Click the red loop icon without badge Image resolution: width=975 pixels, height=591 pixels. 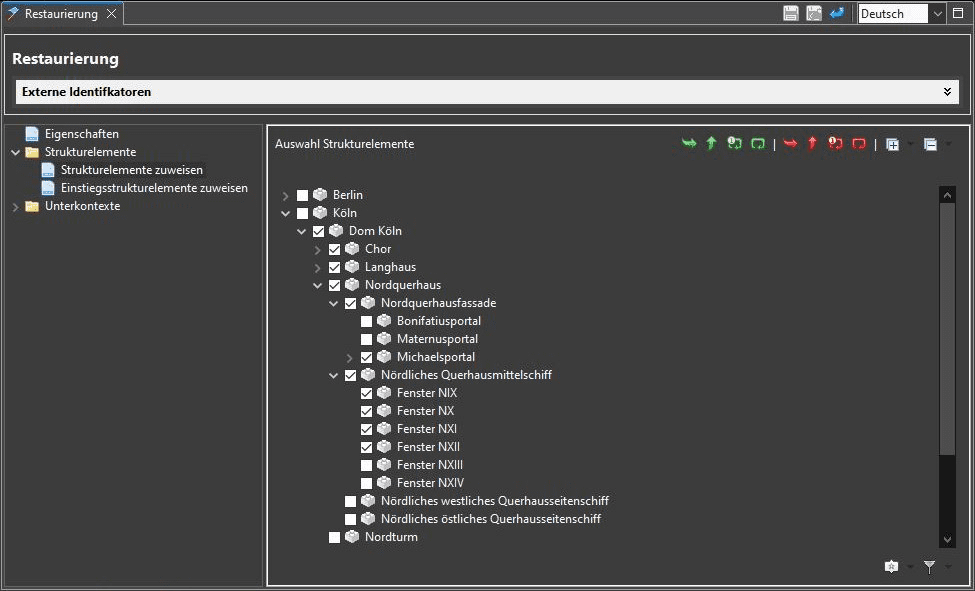(x=859, y=144)
